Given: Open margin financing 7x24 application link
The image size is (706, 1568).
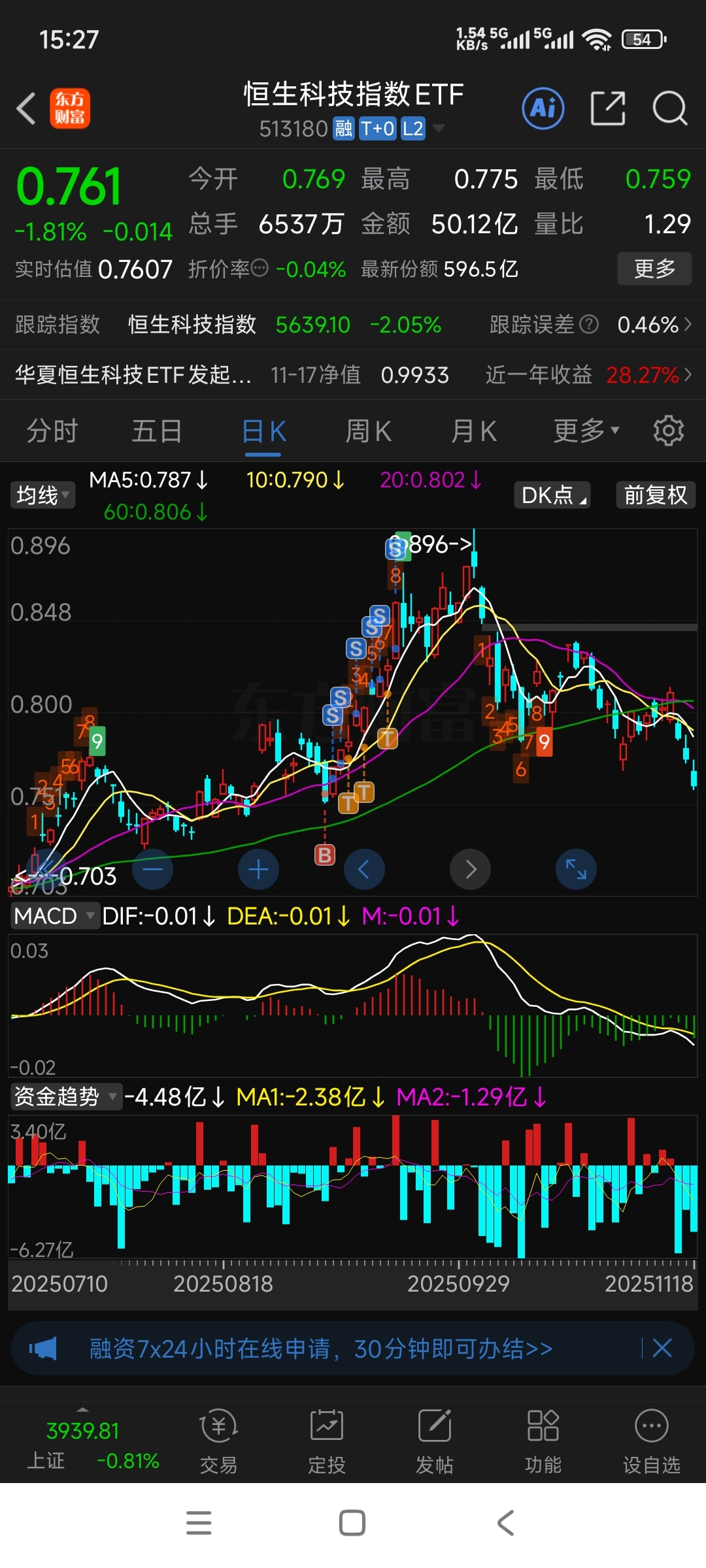Looking at the screenshot, I should click(320, 1348).
